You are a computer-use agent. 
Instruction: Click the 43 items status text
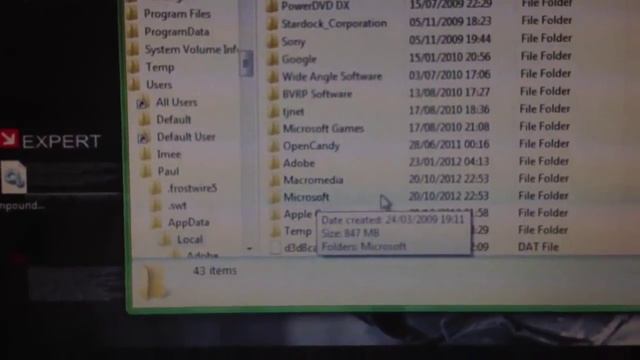pyautogui.click(x=215, y=271)
